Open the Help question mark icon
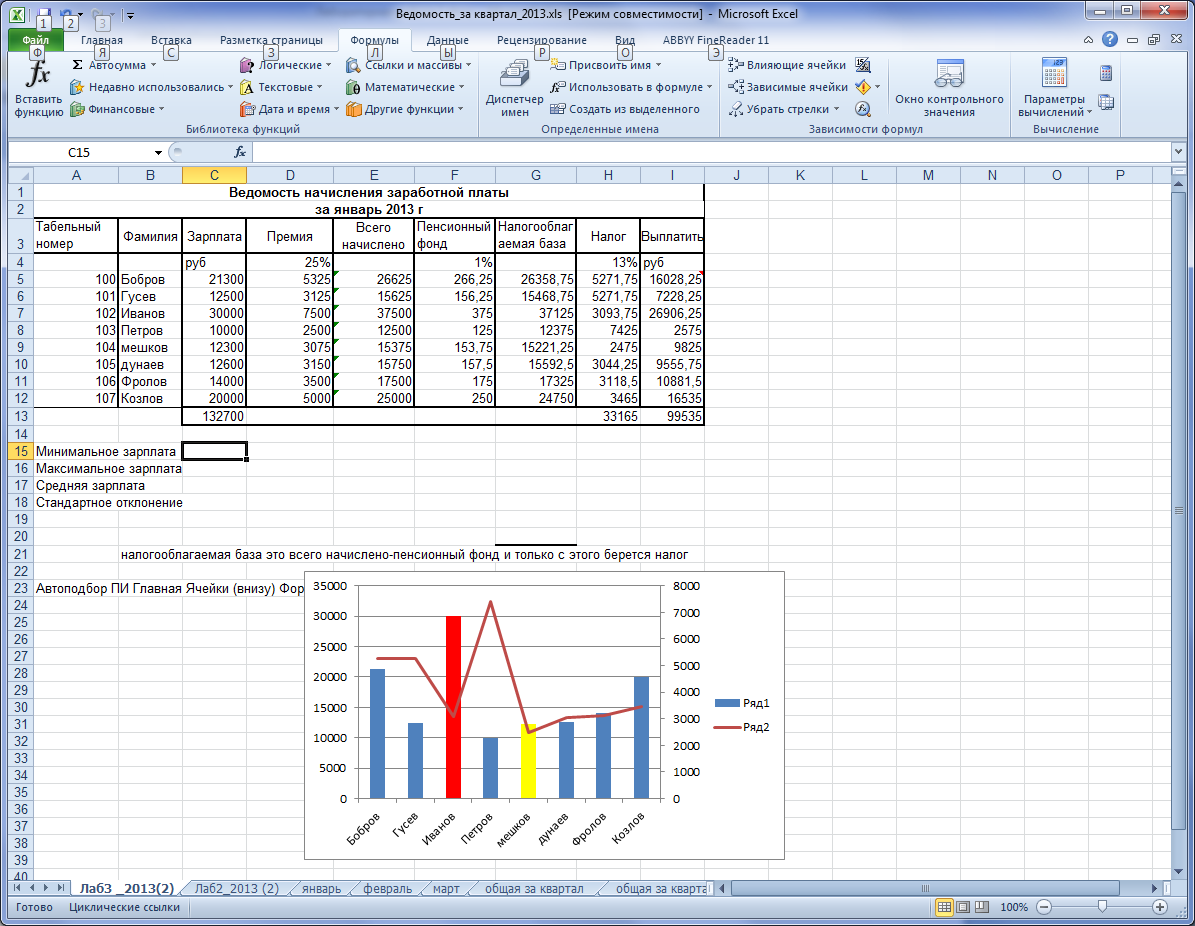 (1110, 40)
